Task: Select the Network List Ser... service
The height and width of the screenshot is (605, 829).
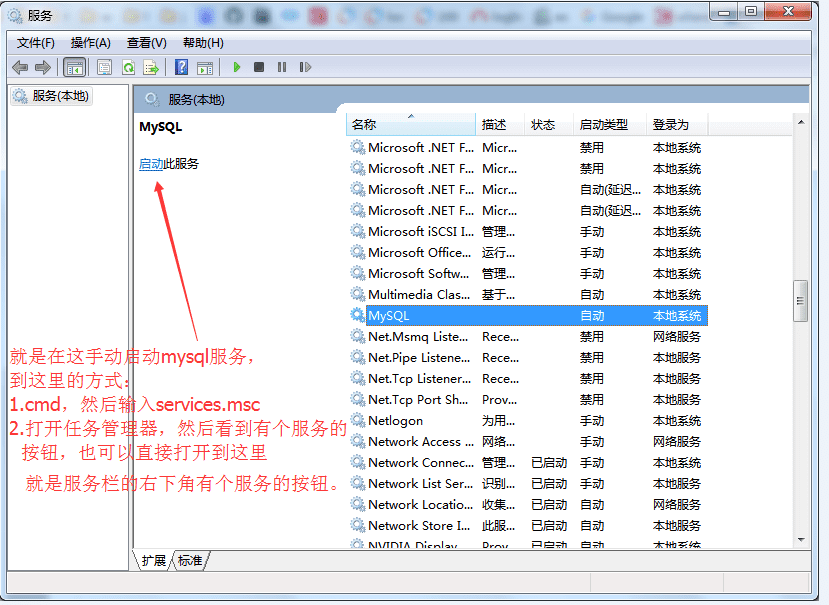Action: (528, 483)
